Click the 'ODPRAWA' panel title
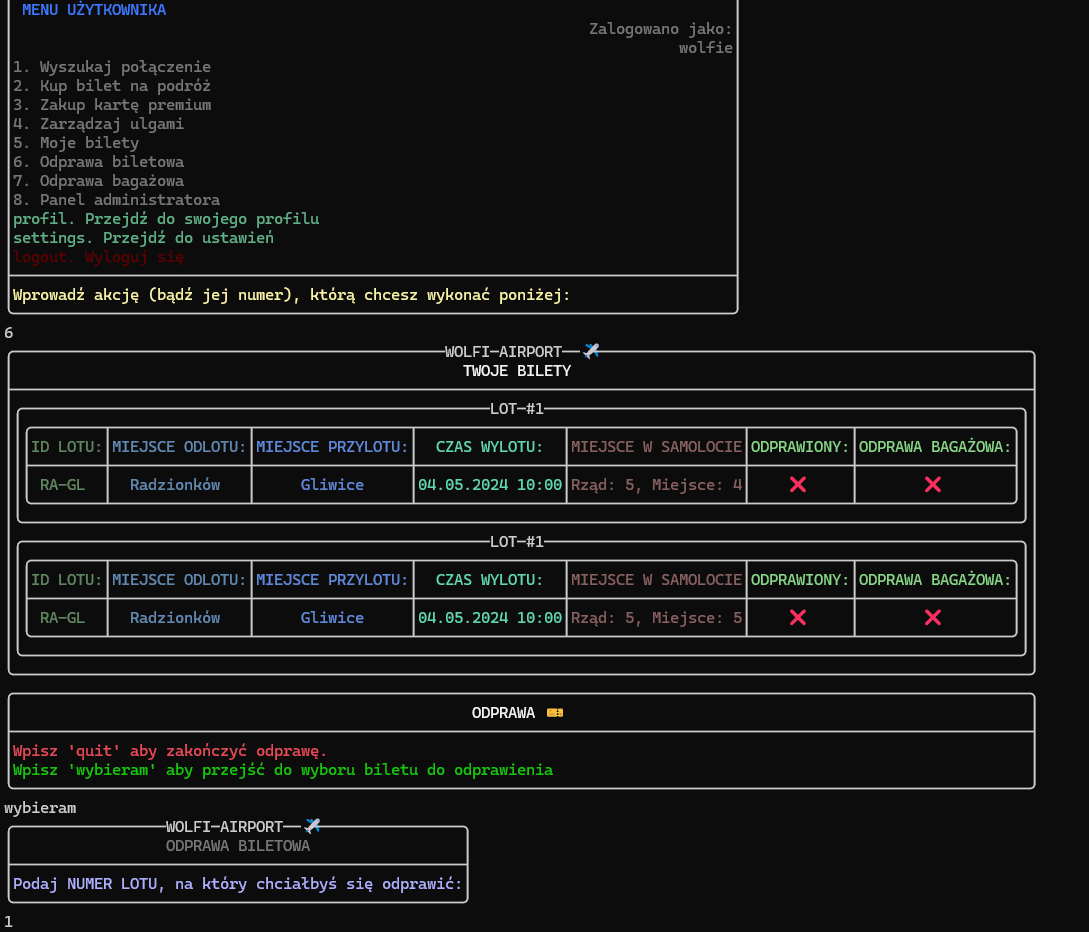Image resolution: width=1089 pixels, height=932 pixels. click(x=504, y=713)
